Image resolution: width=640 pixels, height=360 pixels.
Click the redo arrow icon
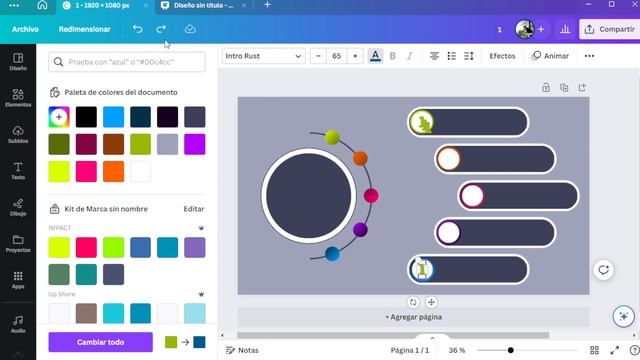pos(161,29)
